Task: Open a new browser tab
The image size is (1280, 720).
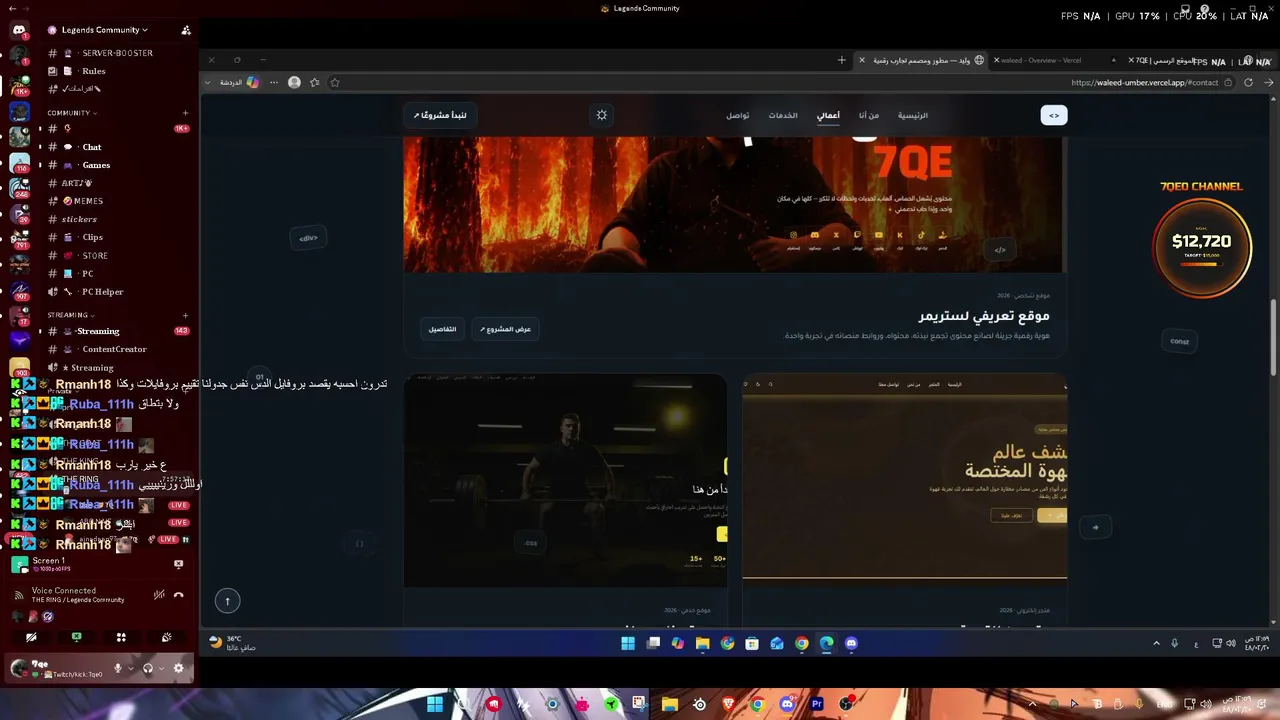Action: [x=841, y=60]
